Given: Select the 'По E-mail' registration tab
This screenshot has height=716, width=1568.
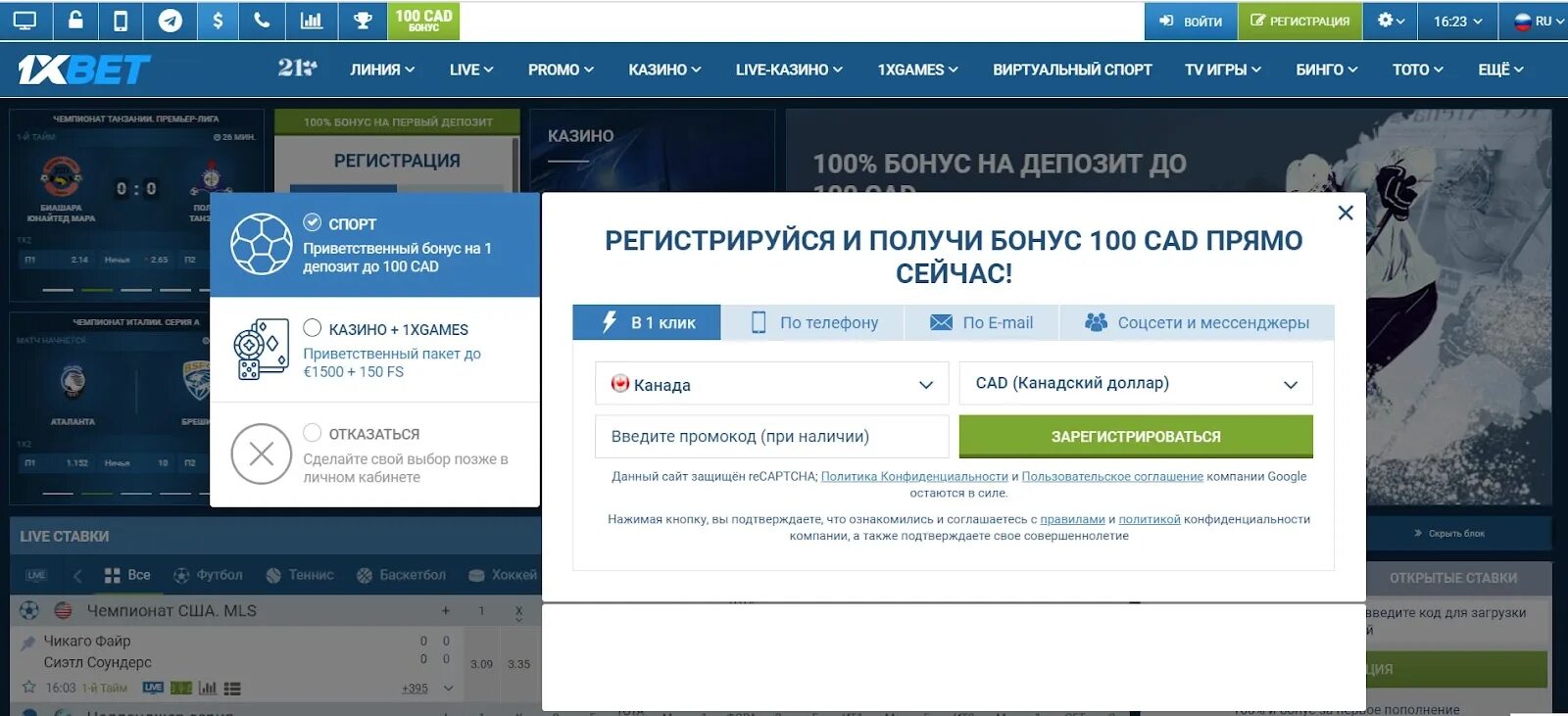Looking at the screenshot, I should 981,322.
